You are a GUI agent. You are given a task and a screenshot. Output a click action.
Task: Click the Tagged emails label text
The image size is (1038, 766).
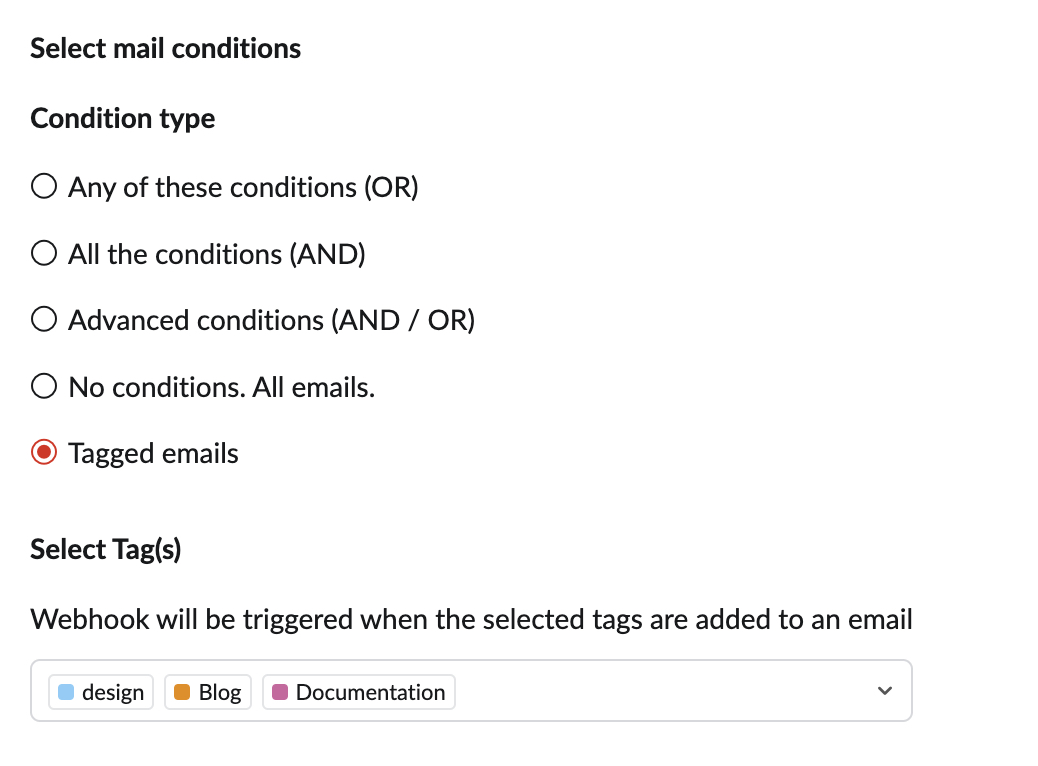coord(154,454)
